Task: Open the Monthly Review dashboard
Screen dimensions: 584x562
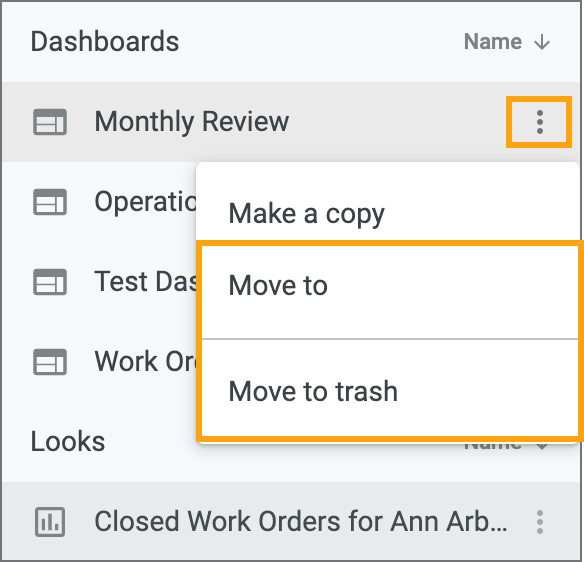Action: [192, 122]
